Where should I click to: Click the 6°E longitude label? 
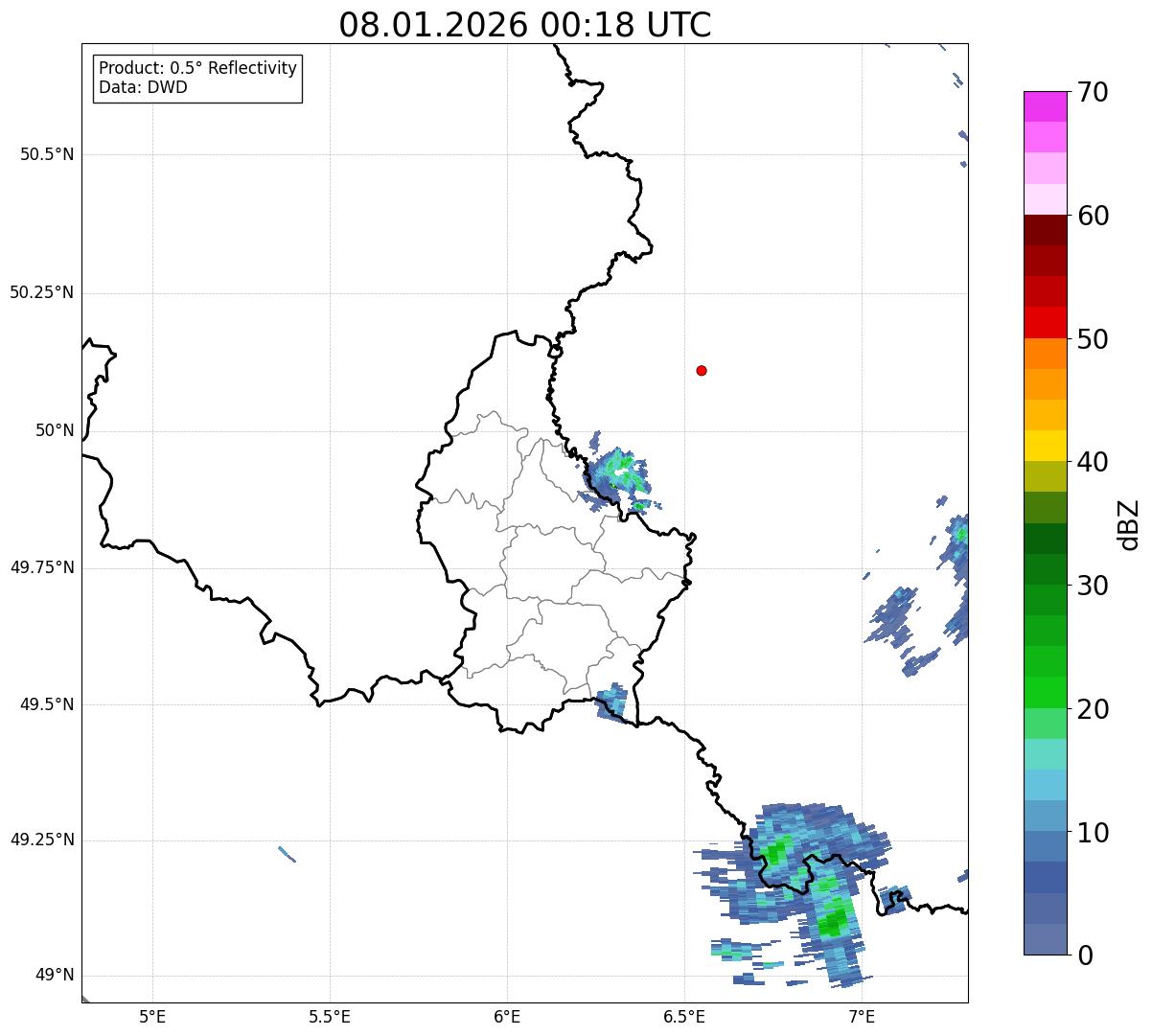click(x=507, y=1017)
